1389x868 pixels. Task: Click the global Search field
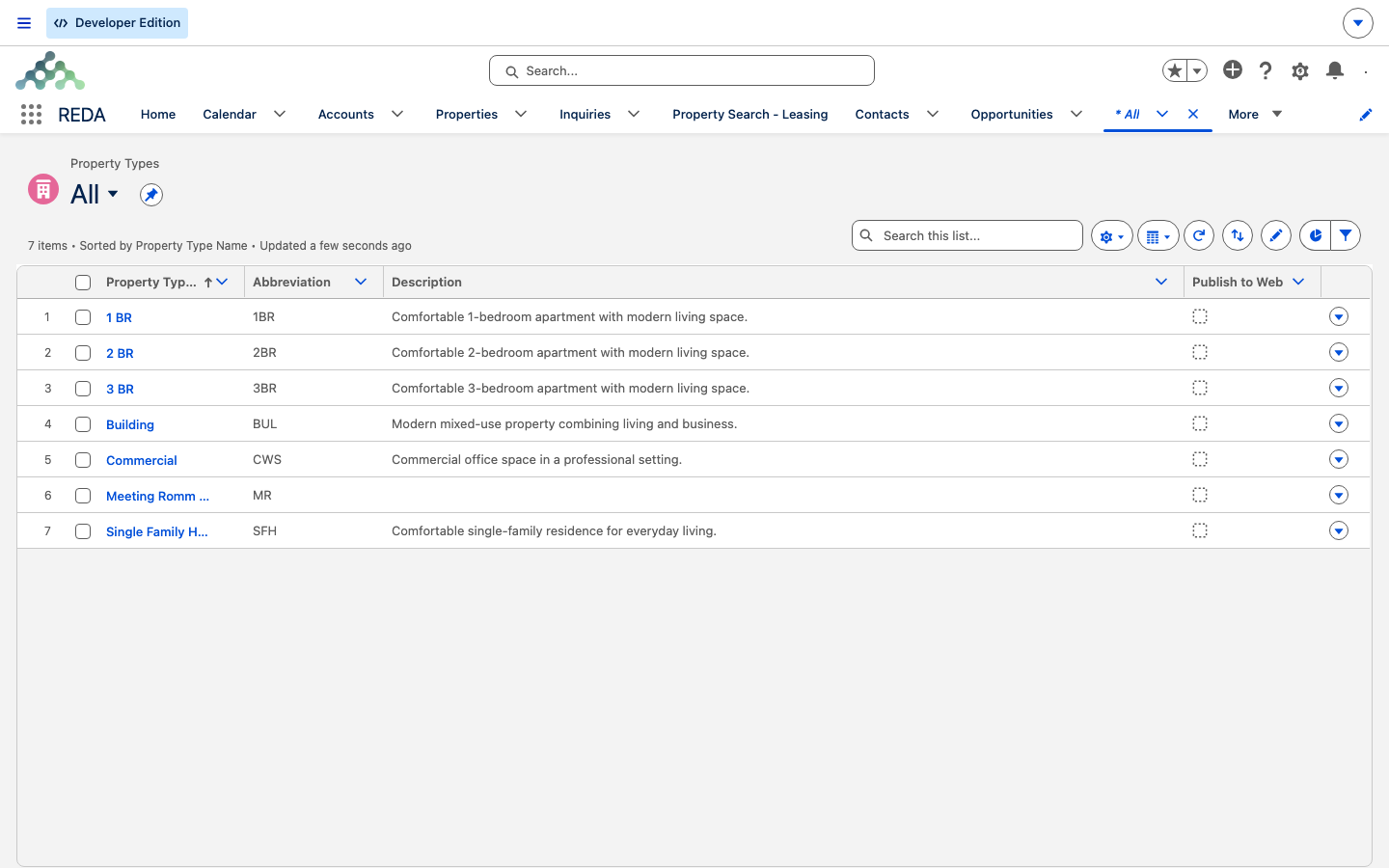pos(682,70)
